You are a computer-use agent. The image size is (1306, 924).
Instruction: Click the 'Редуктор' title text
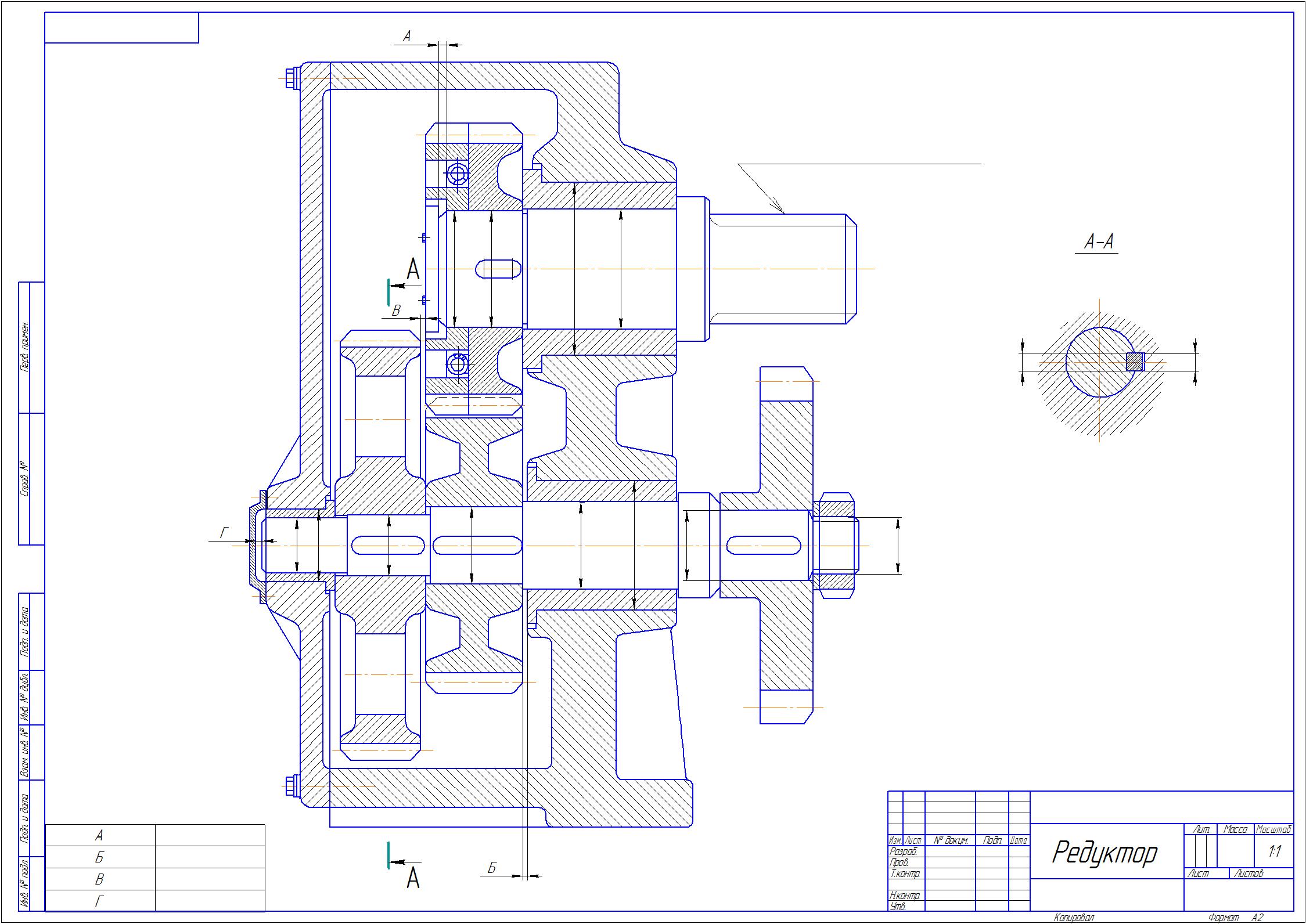(x=1104, y=853)
